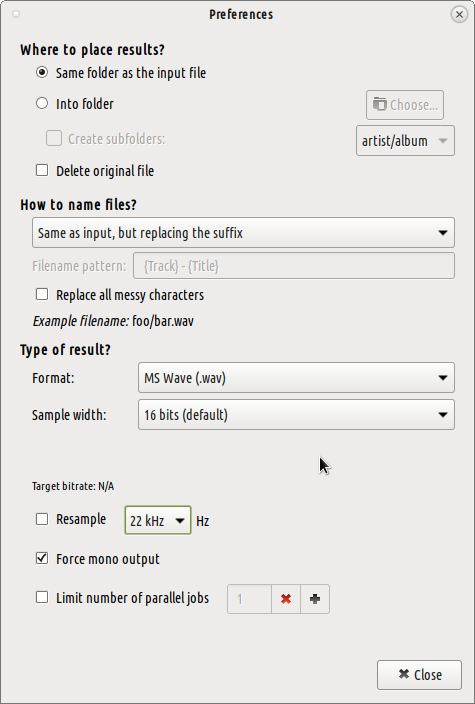Select the 'Into folder' radio button
The width and height of the screenshot is (475, 704).
42,103
